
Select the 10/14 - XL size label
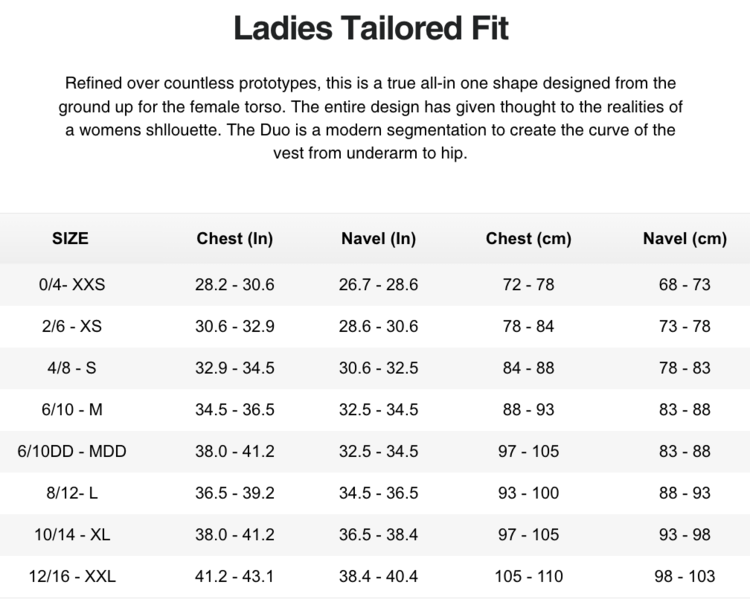(72, 535)
